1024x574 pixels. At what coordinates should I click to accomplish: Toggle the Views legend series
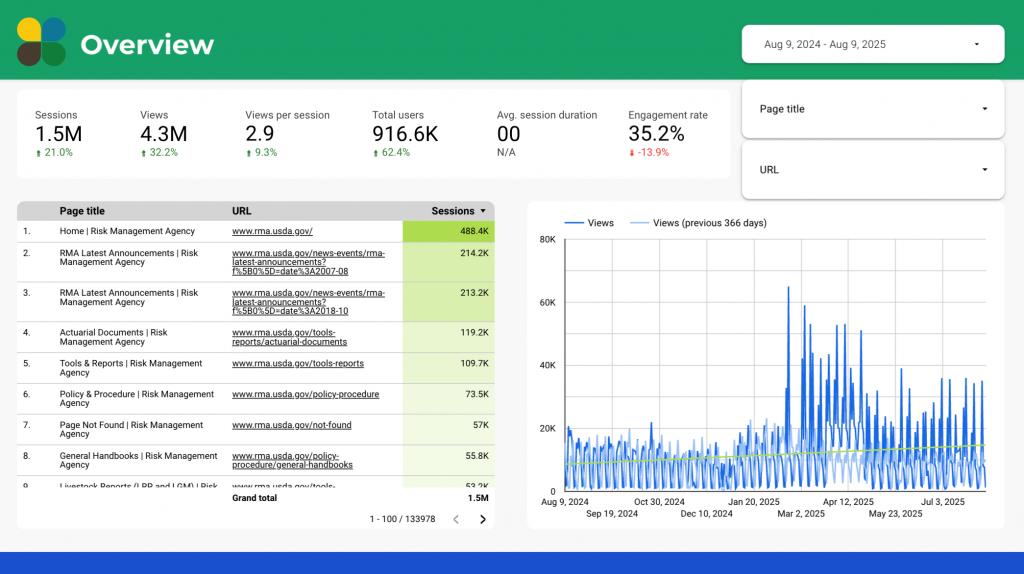589,223
